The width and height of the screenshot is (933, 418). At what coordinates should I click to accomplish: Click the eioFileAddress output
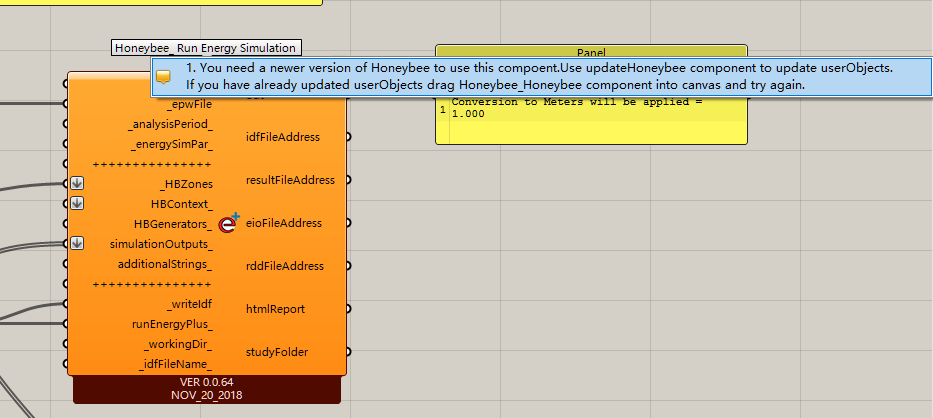pos(284,223)
